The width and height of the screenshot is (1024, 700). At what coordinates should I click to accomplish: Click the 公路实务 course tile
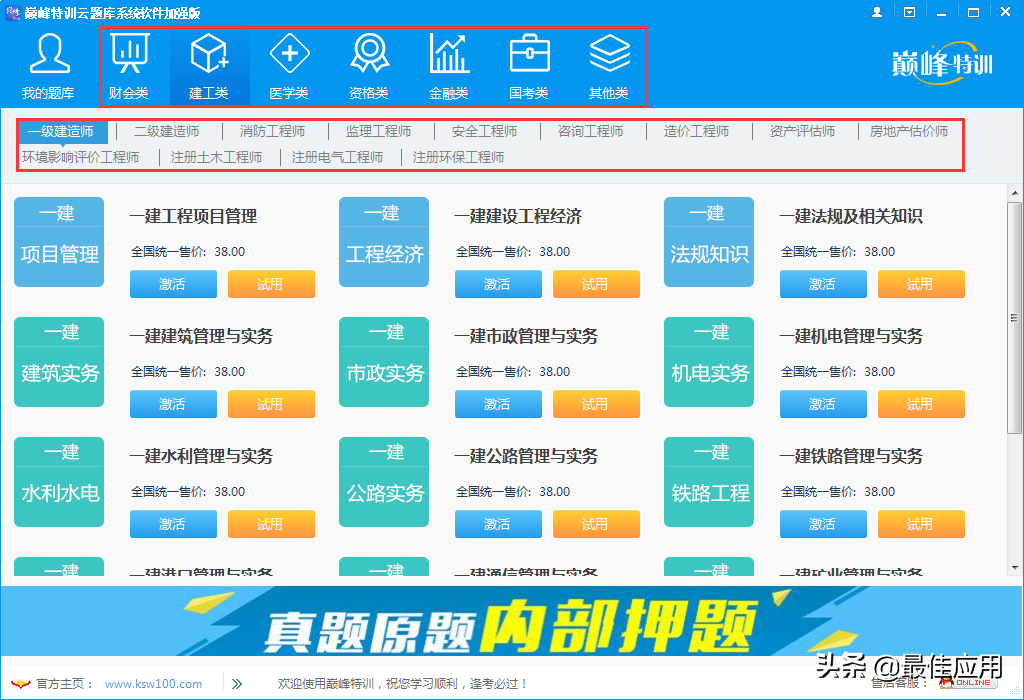(x=384, y=482)
